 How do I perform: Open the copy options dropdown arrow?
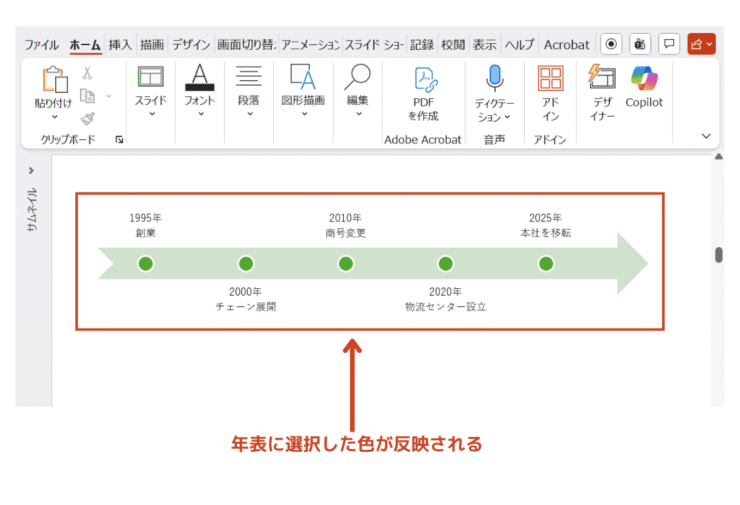(x=109, y=96)
